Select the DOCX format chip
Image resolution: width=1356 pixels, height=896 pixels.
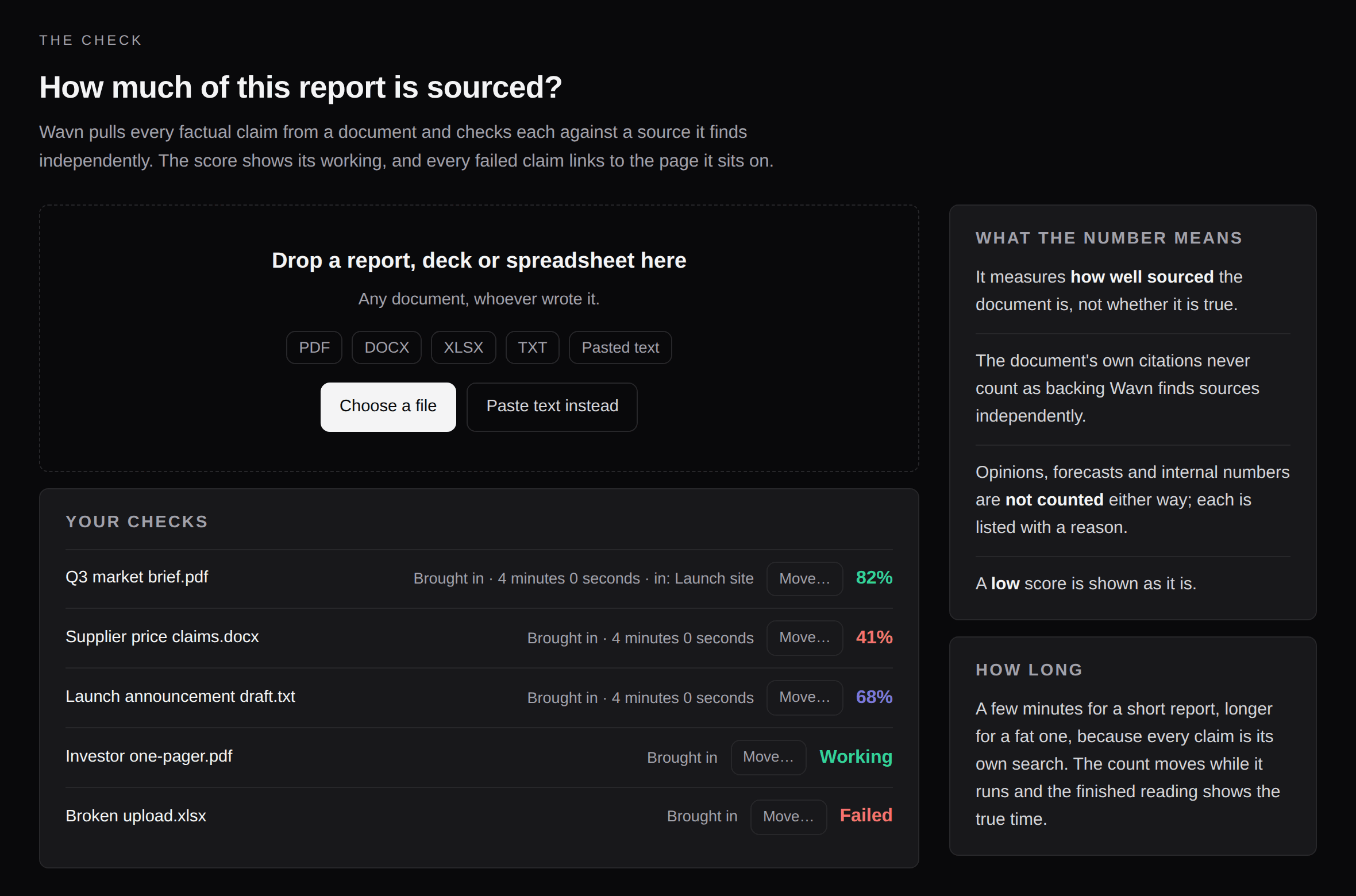point(387,347)
